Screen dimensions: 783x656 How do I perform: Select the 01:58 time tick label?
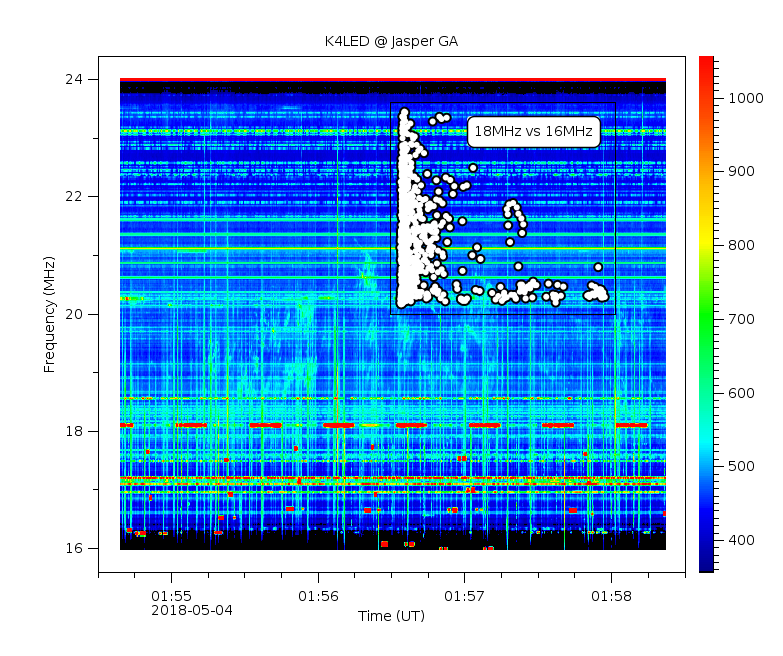(x=611, y=595)
